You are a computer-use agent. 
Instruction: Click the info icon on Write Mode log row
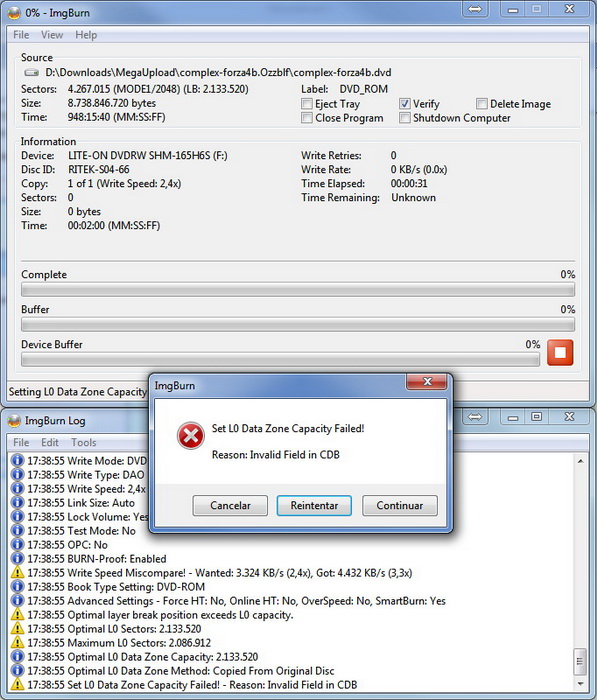click(x=17, y=460)
